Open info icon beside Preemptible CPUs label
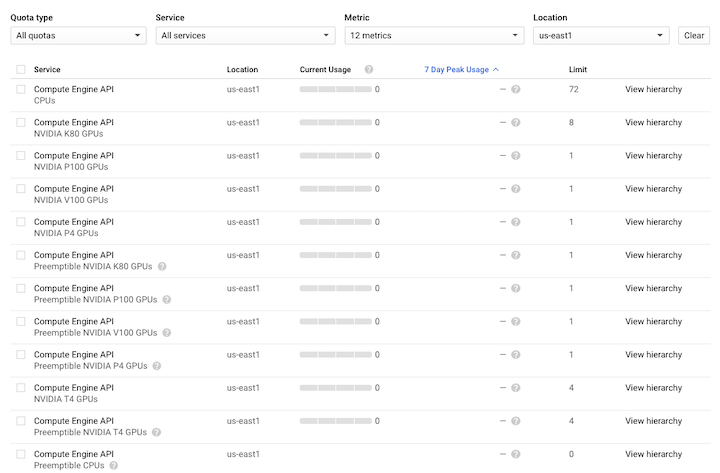Image resolution: width=720 pixels, height=473 pixels. (113, 465)
